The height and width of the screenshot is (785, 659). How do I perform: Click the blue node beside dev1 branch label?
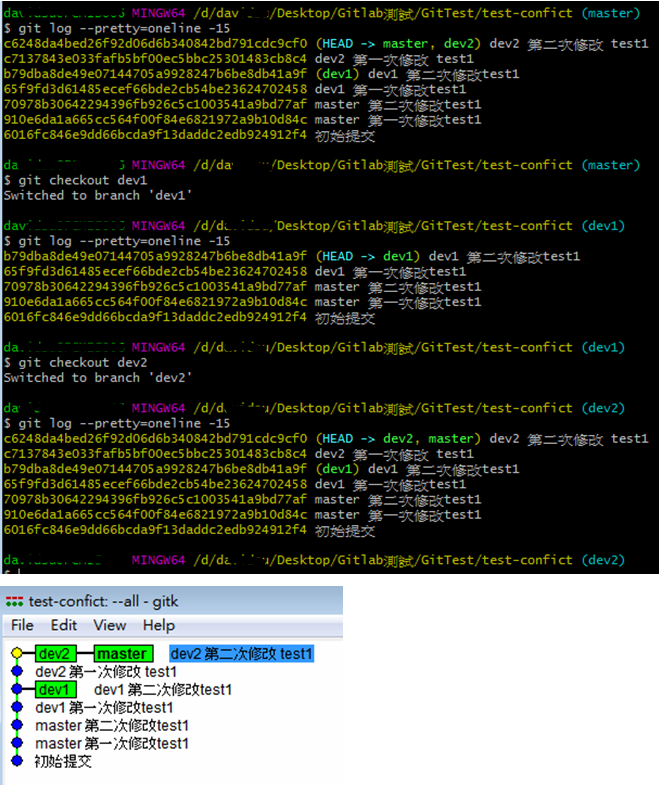(x=16, y=690)
